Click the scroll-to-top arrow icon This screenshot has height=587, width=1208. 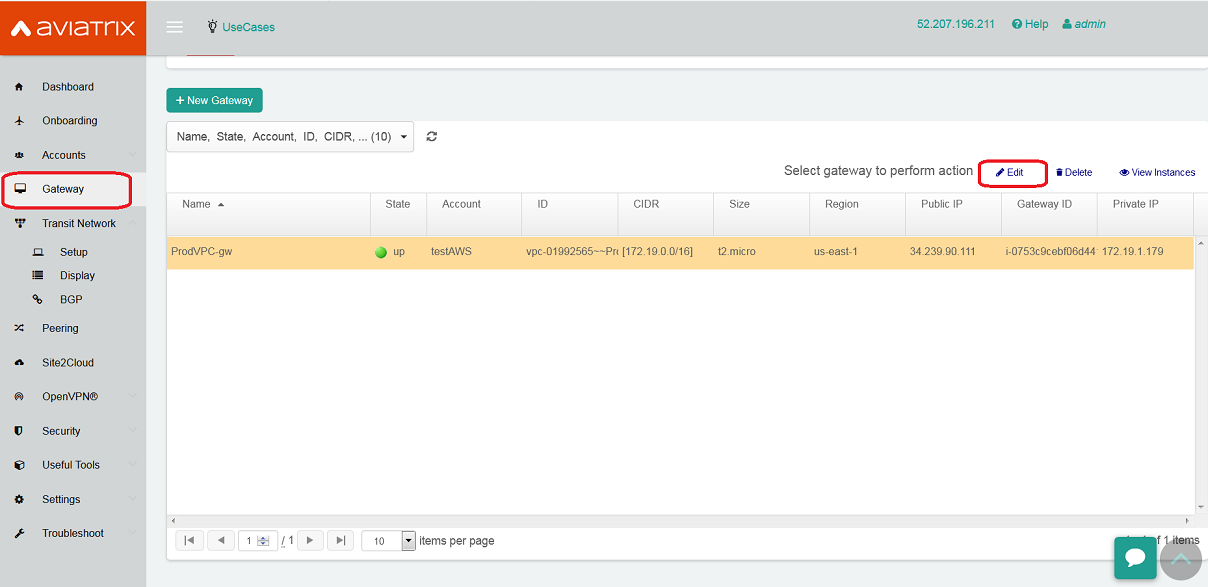(1181, 559)
